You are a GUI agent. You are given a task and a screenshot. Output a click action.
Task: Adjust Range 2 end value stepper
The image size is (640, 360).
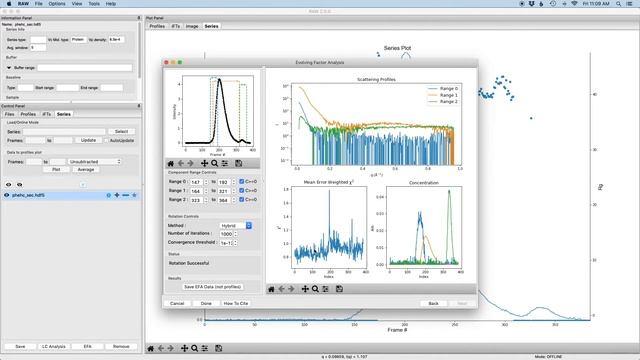(x=233, y=200)
